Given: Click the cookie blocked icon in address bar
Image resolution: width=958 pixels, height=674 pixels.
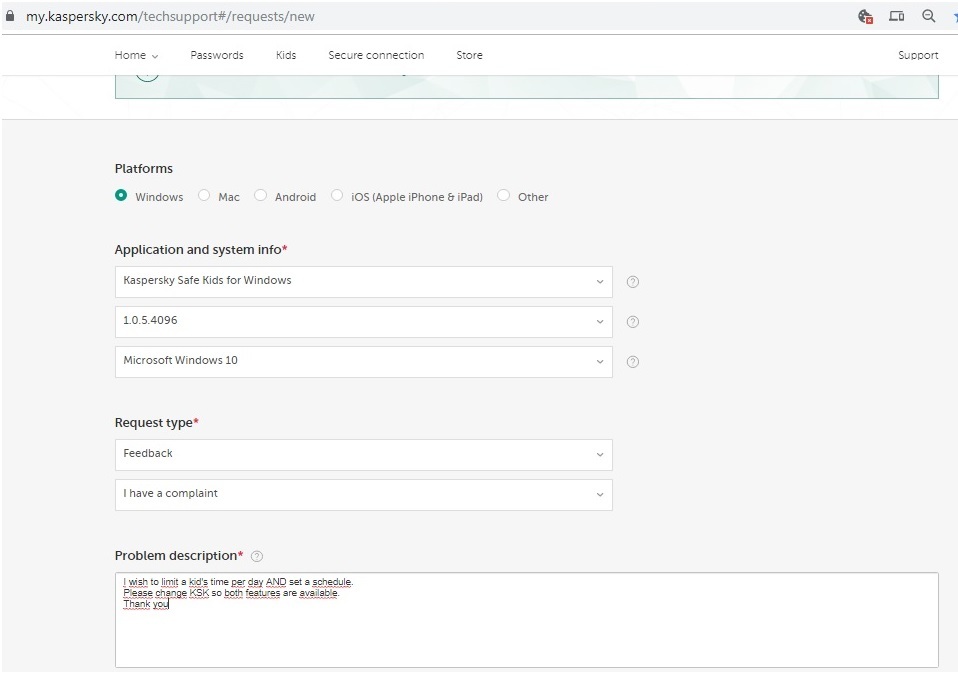Looking at the screenshot, I should [x=866, y=16].
